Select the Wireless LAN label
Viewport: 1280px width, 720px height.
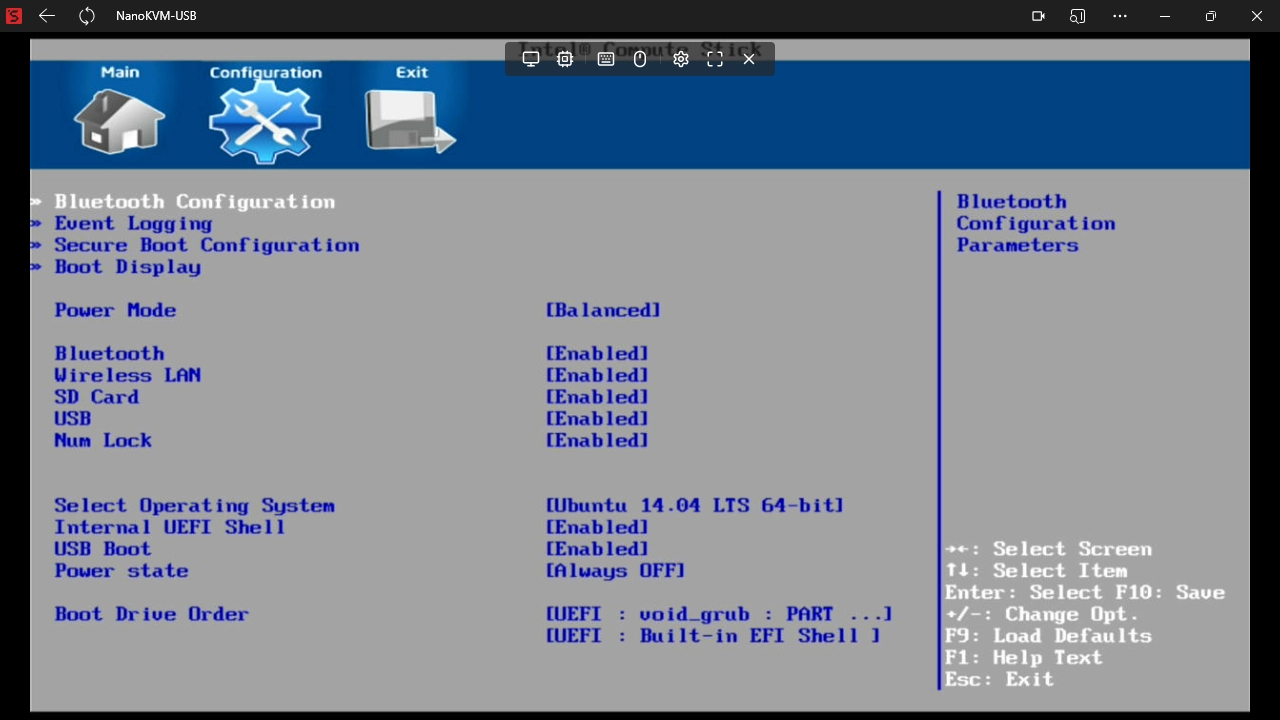point(127,375)
